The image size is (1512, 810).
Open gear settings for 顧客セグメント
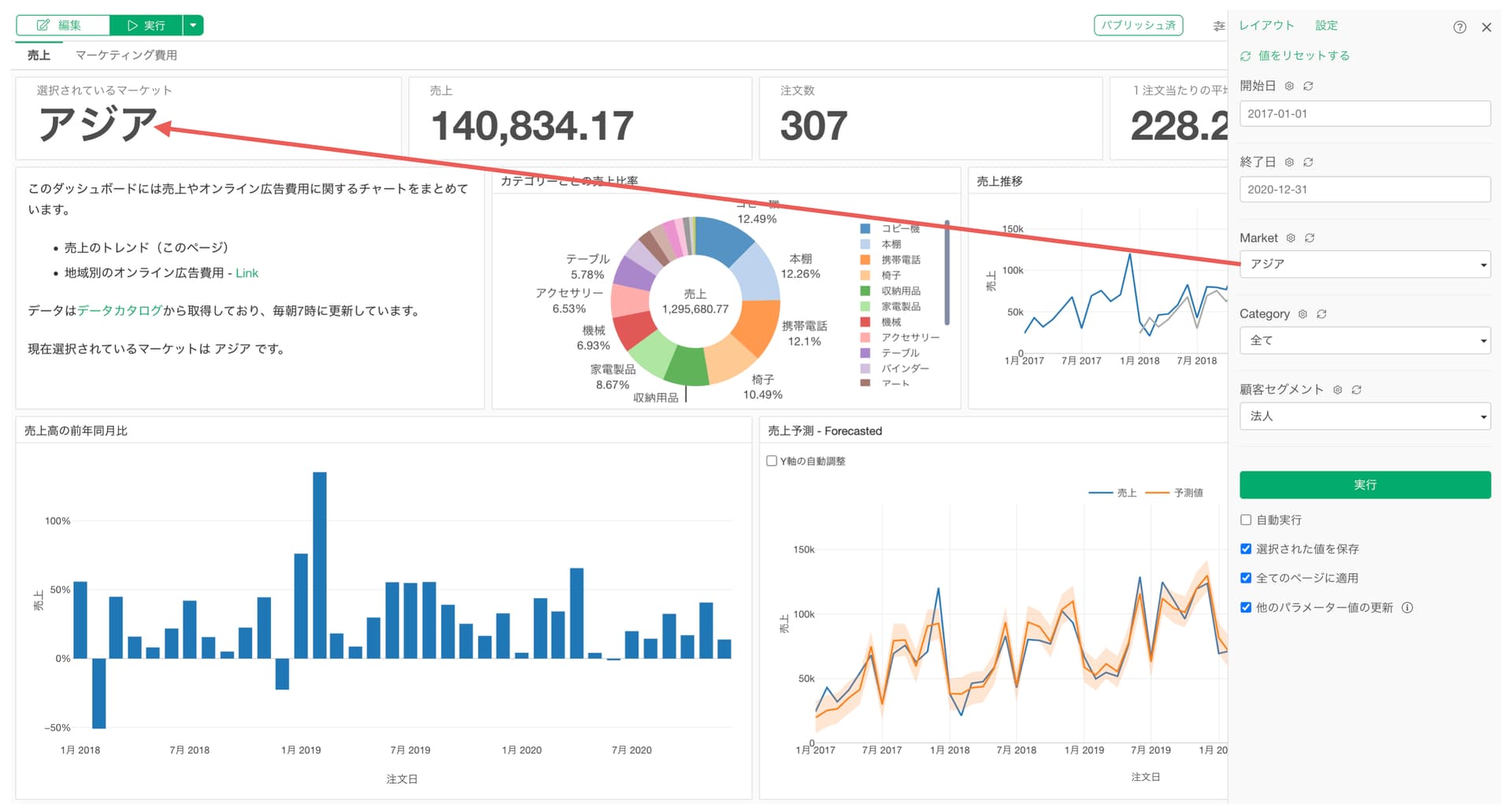coord(1337,390)
